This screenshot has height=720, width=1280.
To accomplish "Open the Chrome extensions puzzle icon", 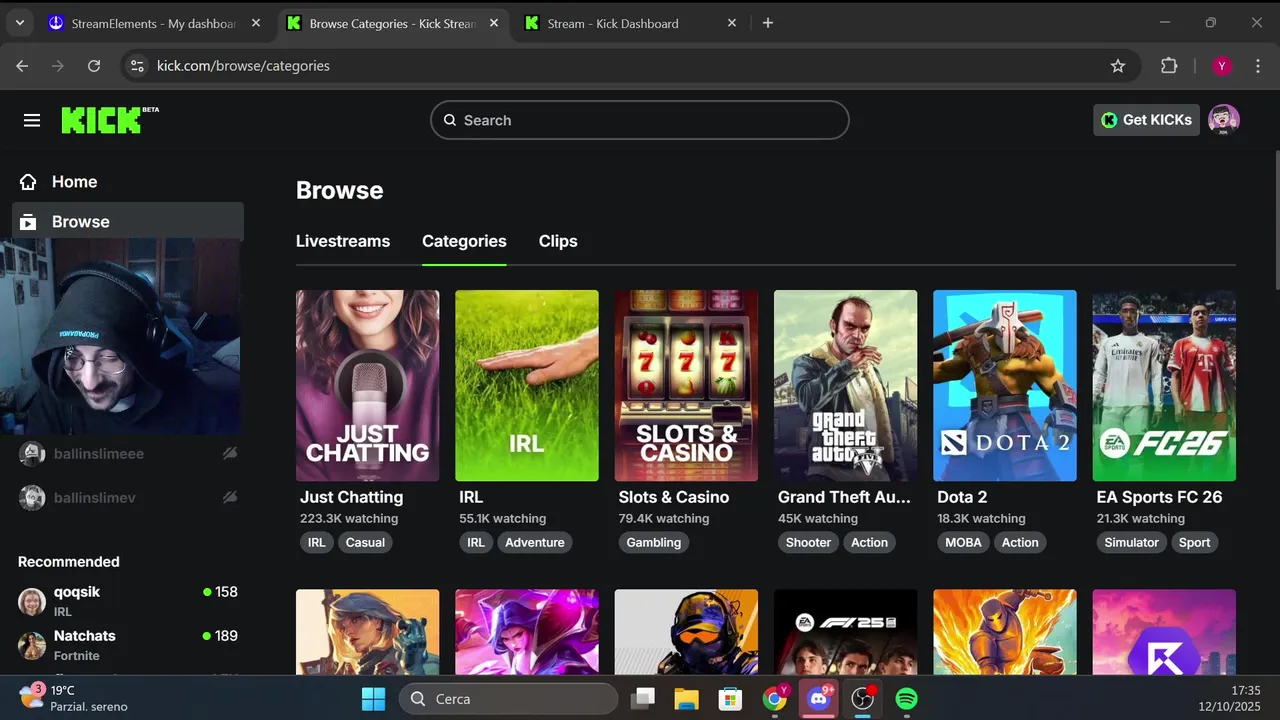I will click(1169, 66).
